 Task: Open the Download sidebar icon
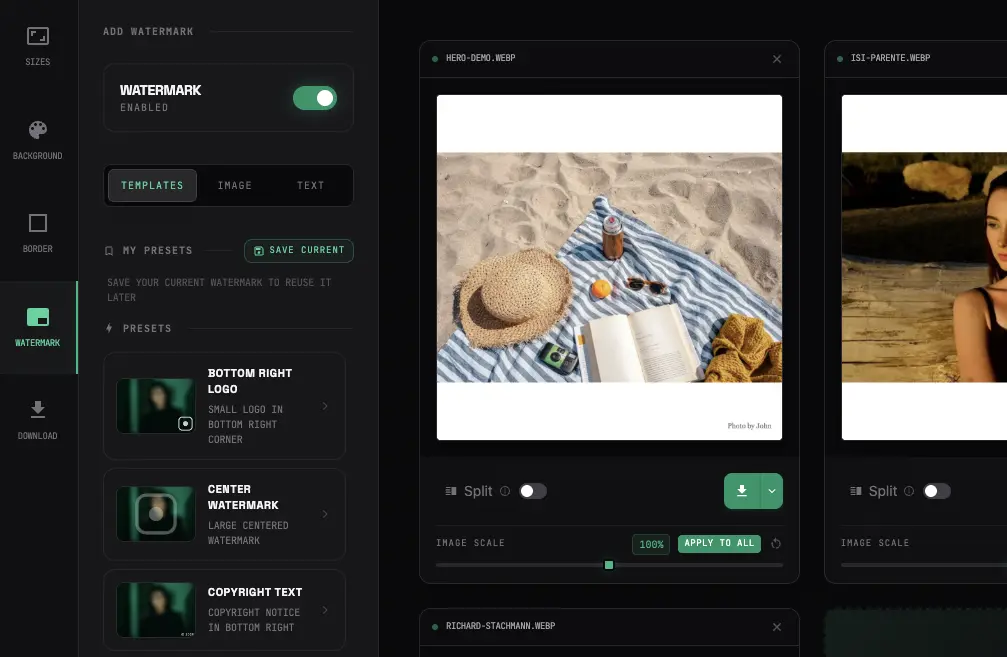tap(37, 410)
